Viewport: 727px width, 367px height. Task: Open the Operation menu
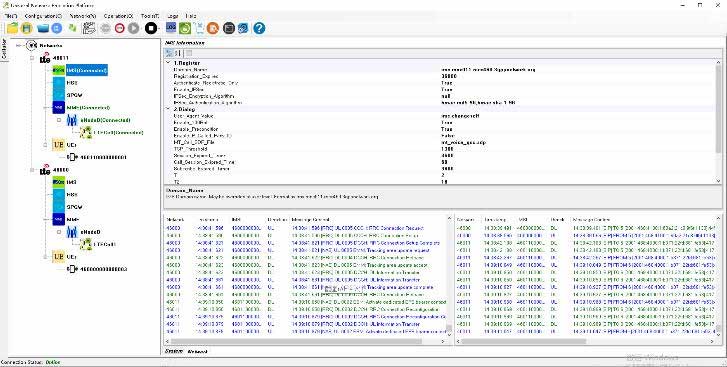[x=118, y=16]
